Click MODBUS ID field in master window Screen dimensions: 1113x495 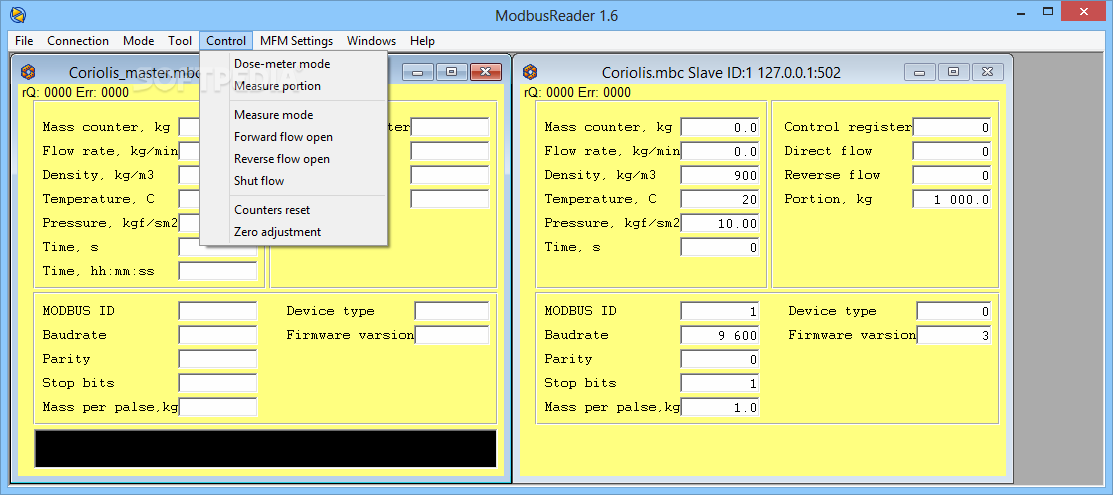click(x=218, y=311)
